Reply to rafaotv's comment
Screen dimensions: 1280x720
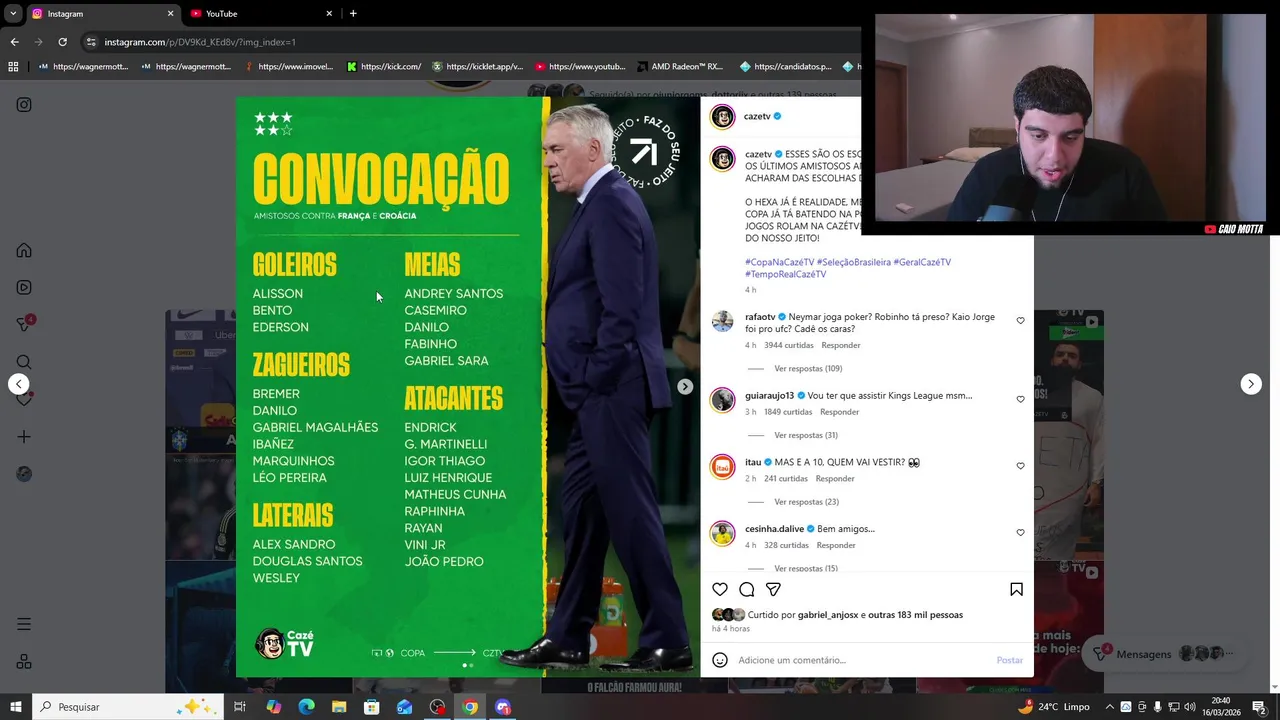pos(841,345)
